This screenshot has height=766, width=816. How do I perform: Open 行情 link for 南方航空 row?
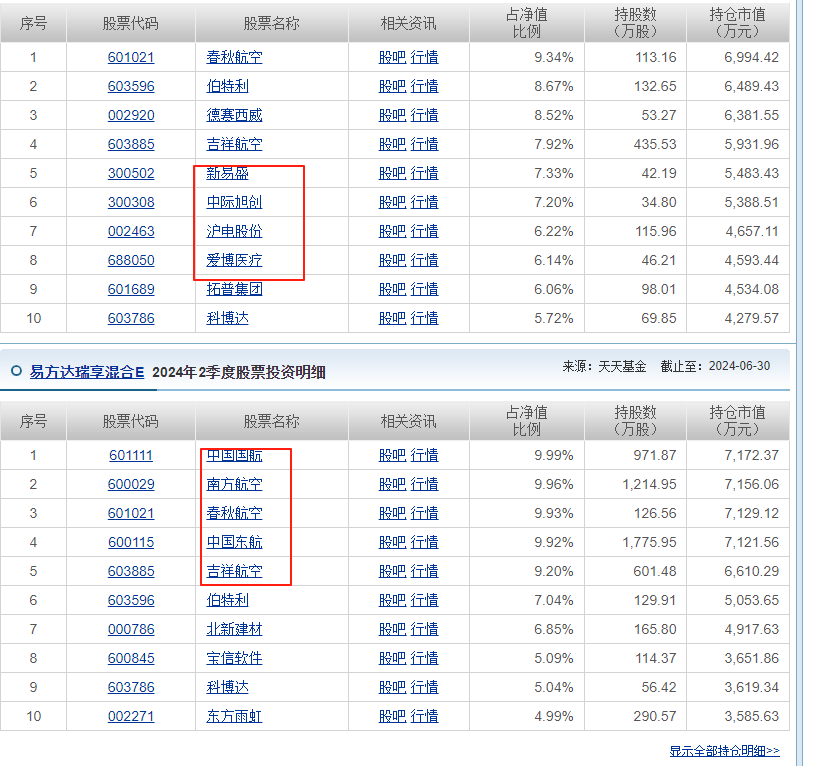point(425,484)
